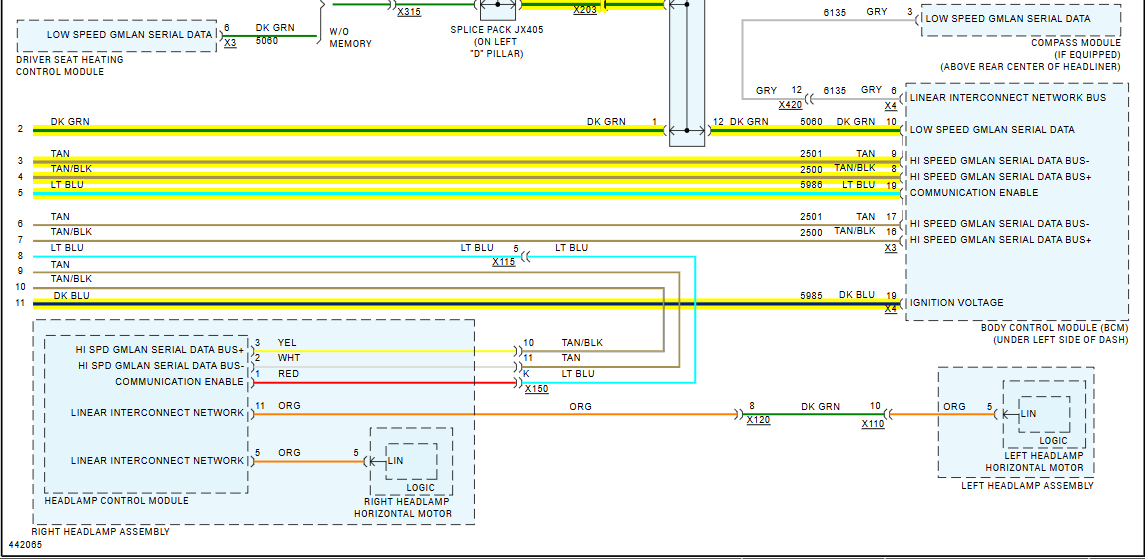1145x559 pixels.
Task: Click the Splice Pack JX405 symbol
Action: tap(497, 9)
